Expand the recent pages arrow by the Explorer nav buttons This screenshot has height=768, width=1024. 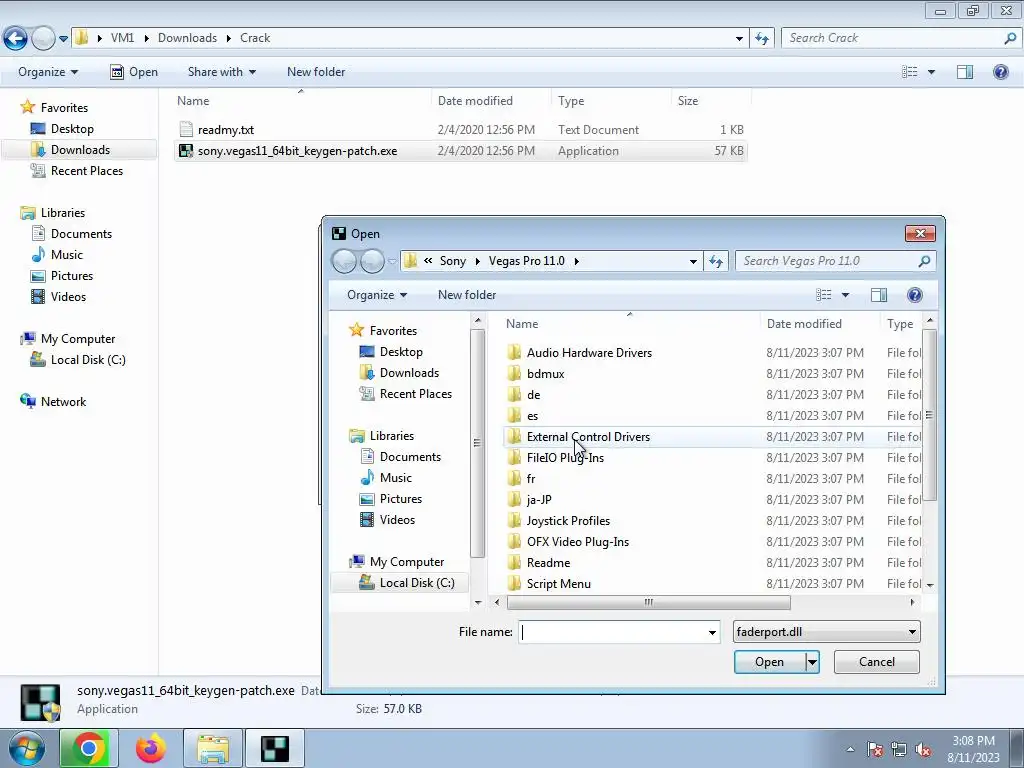click(63, 39)
